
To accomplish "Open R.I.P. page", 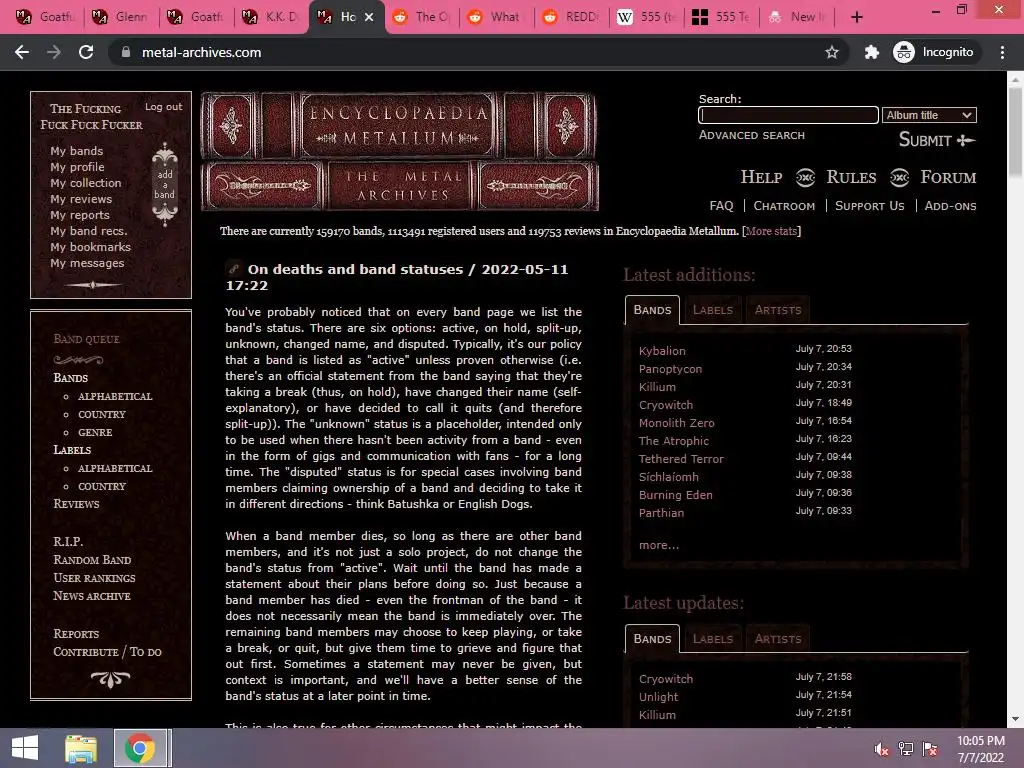I will 68,541.
